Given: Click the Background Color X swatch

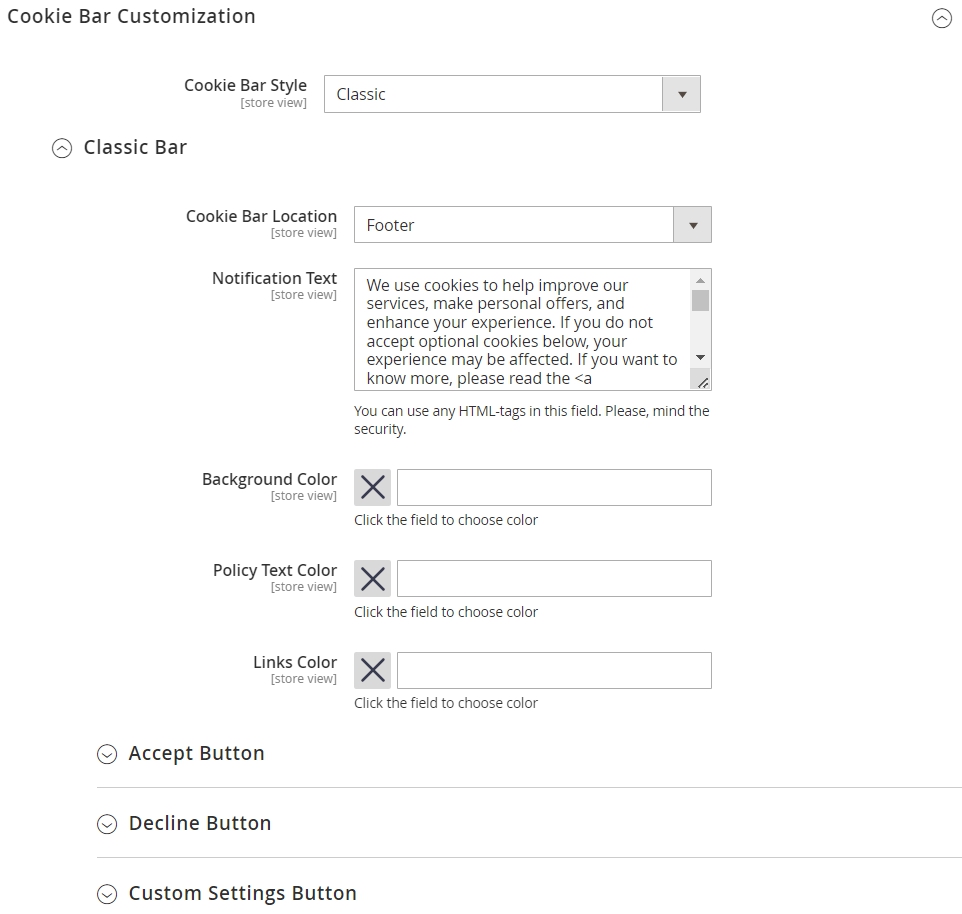Looking at the screenshot, I should pyautogui.click(x=372, y=488).
